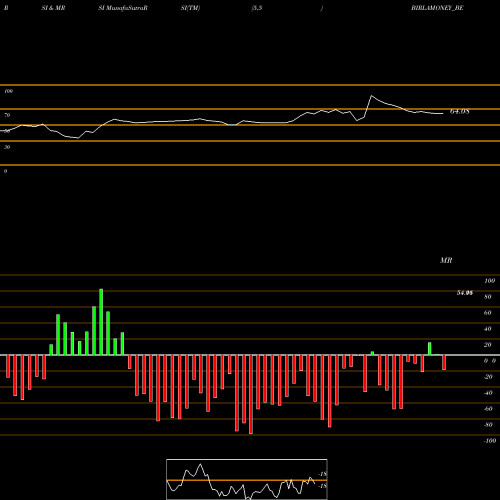Click the 54.06 value near MR scale
Image resolution: width=500 pixels, height=500 pixels.
pyautogui.click(x=465, y=293)
